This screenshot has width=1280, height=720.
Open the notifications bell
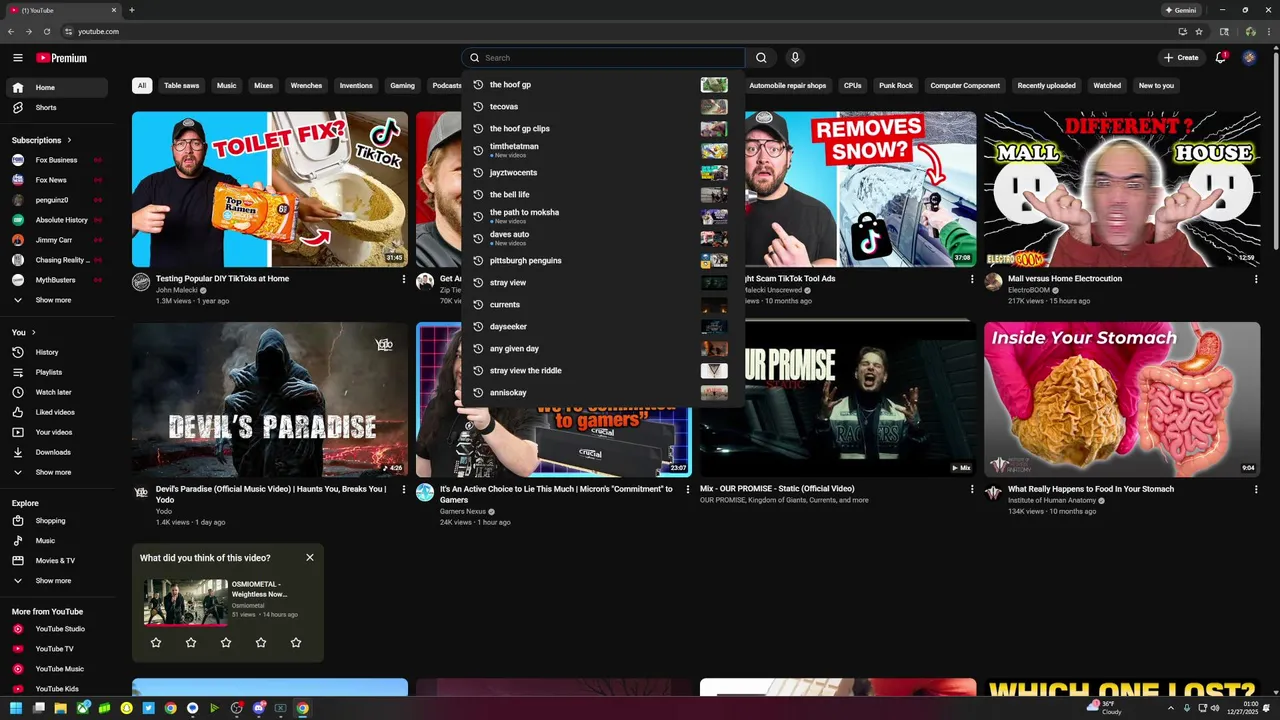[1220, 58]
